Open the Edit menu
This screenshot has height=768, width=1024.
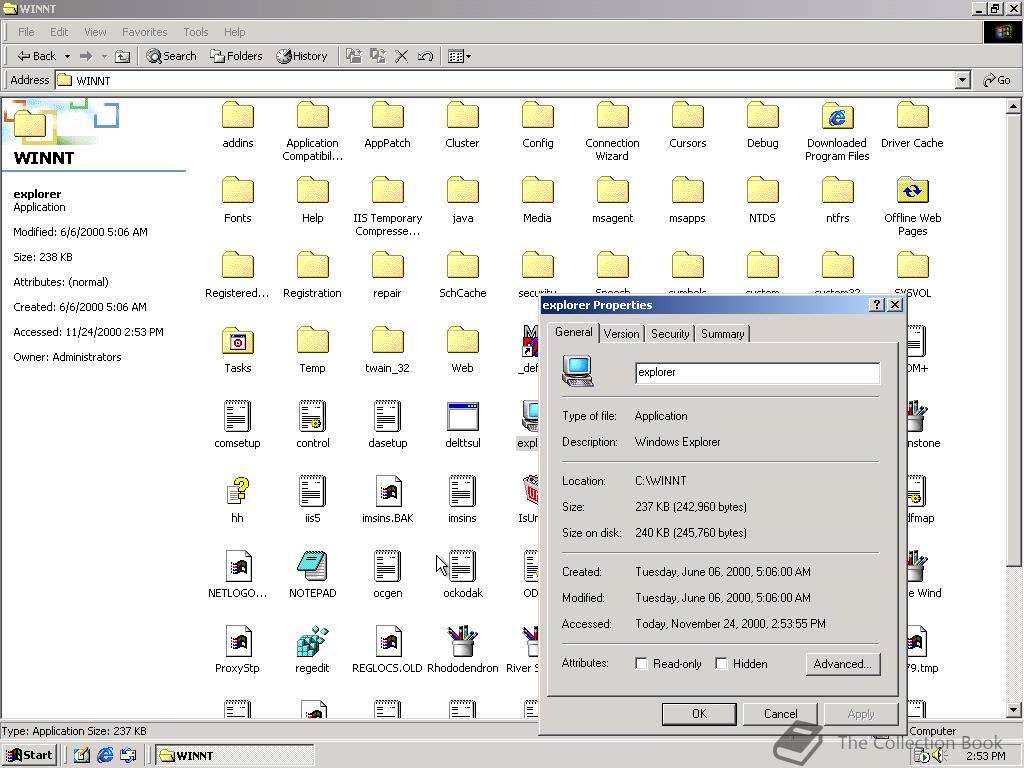point(59,32)
